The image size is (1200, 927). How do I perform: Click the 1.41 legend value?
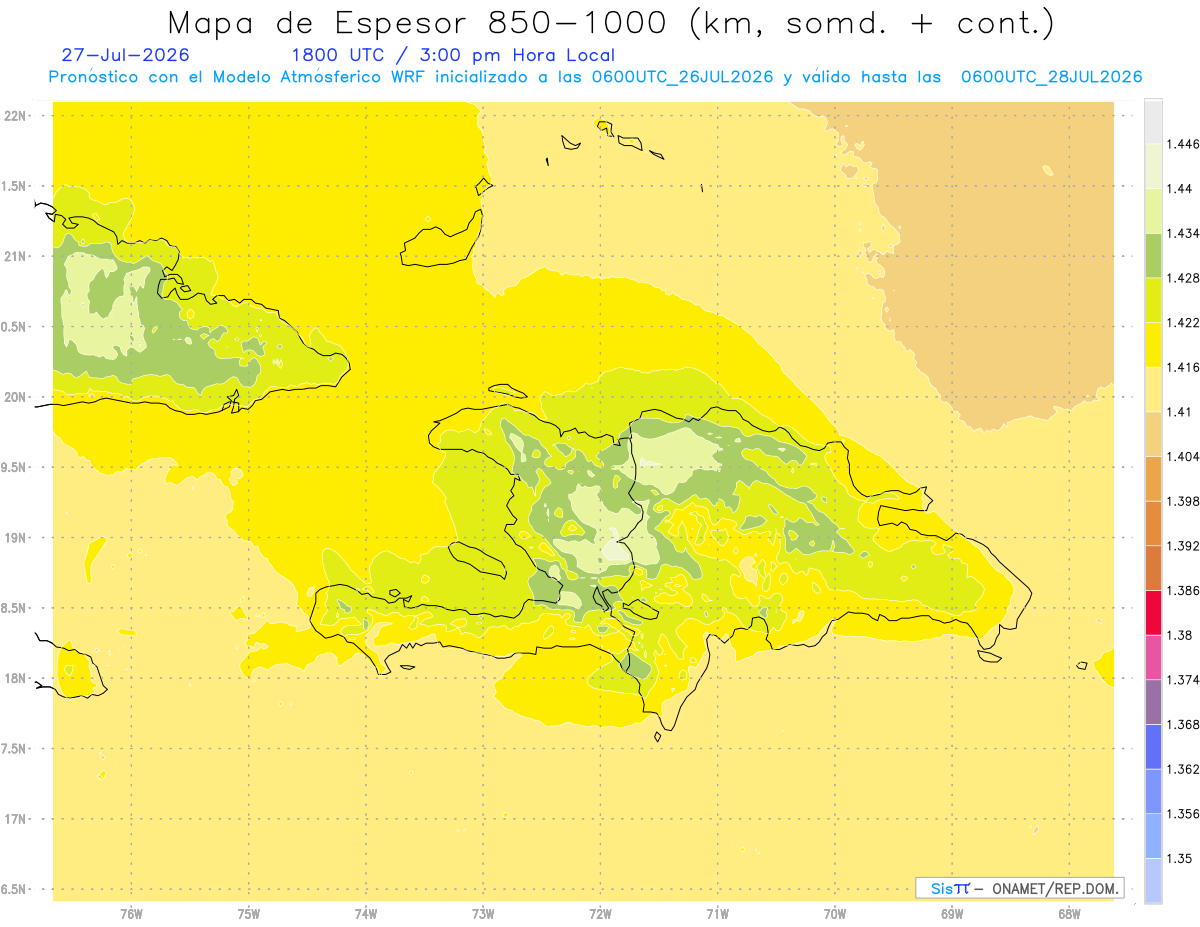point(1181,412)
